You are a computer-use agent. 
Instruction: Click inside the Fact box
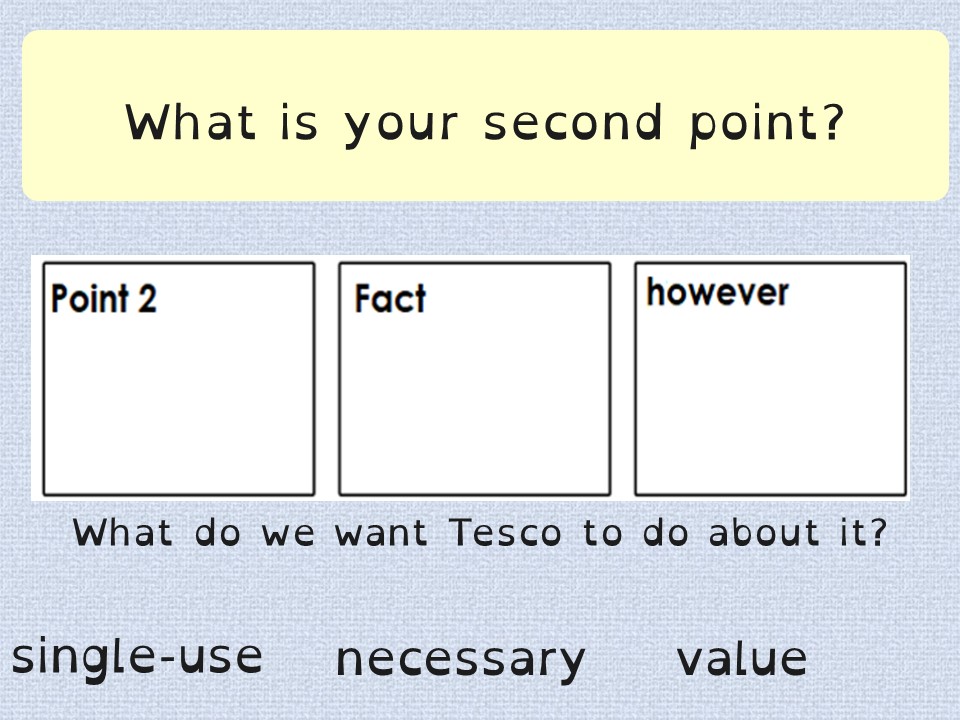(x=474, y=379)
